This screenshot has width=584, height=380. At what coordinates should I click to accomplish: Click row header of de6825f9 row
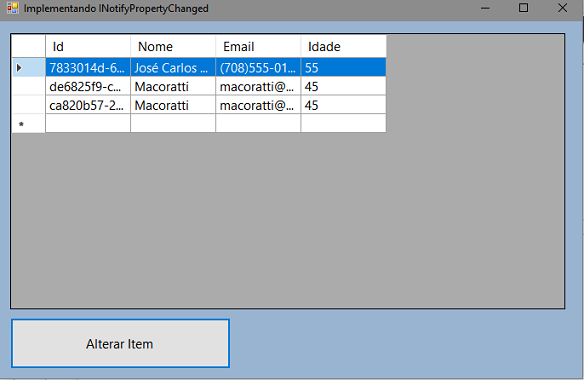tap(29, 86)
